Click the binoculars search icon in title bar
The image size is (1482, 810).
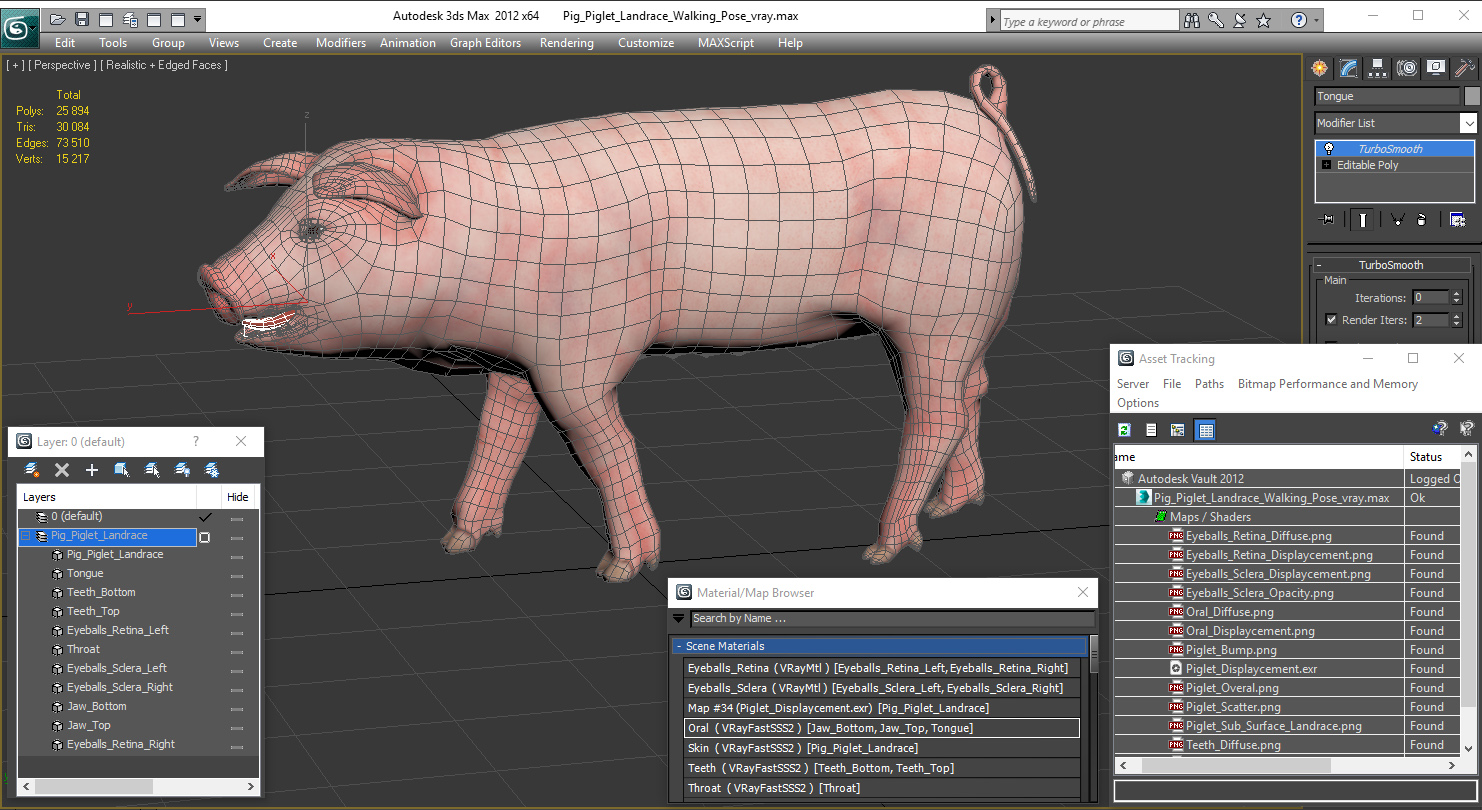[x=1192, y=20]
